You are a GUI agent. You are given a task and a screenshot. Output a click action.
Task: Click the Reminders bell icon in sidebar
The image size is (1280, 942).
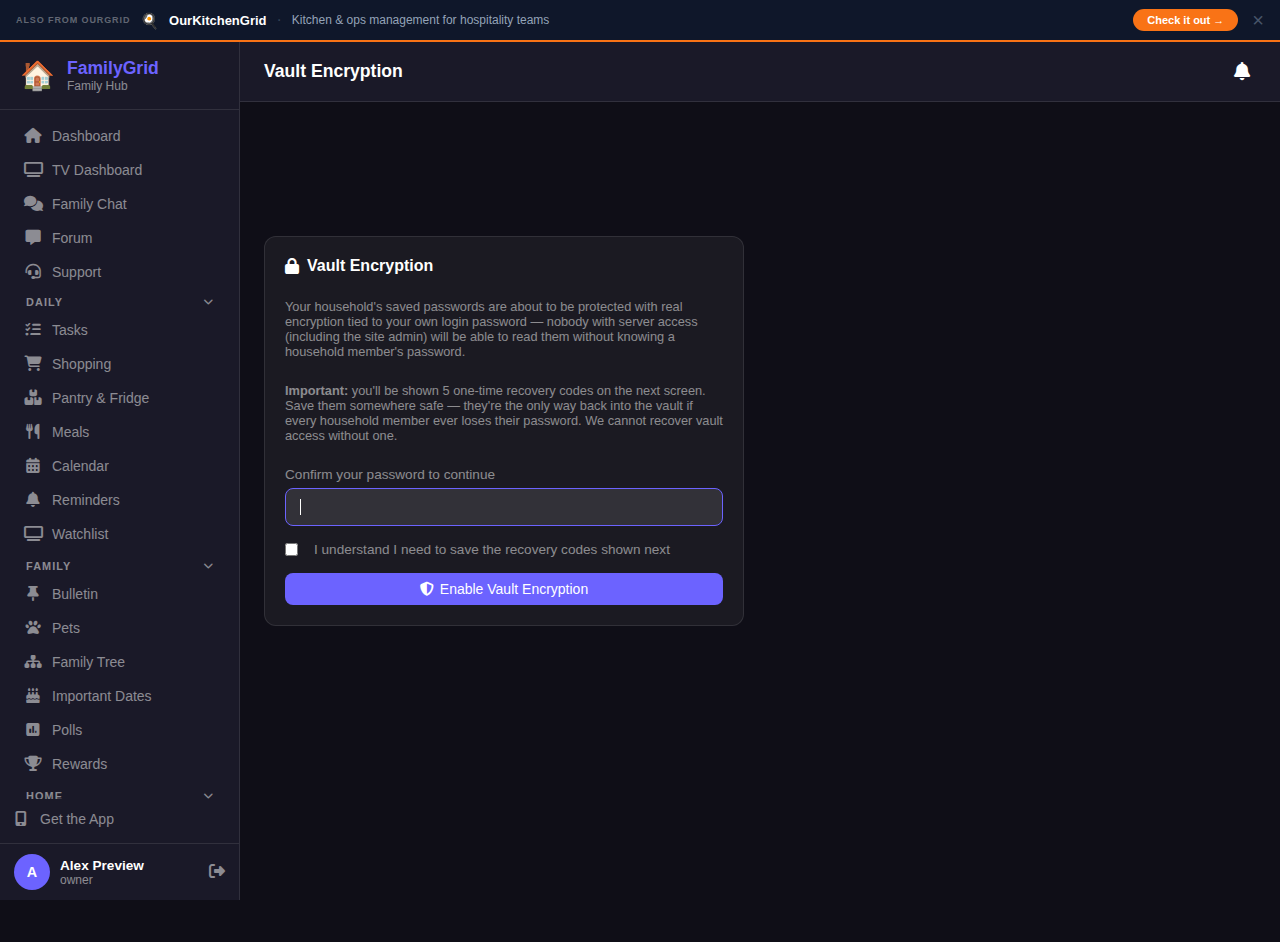coord(33,500)
